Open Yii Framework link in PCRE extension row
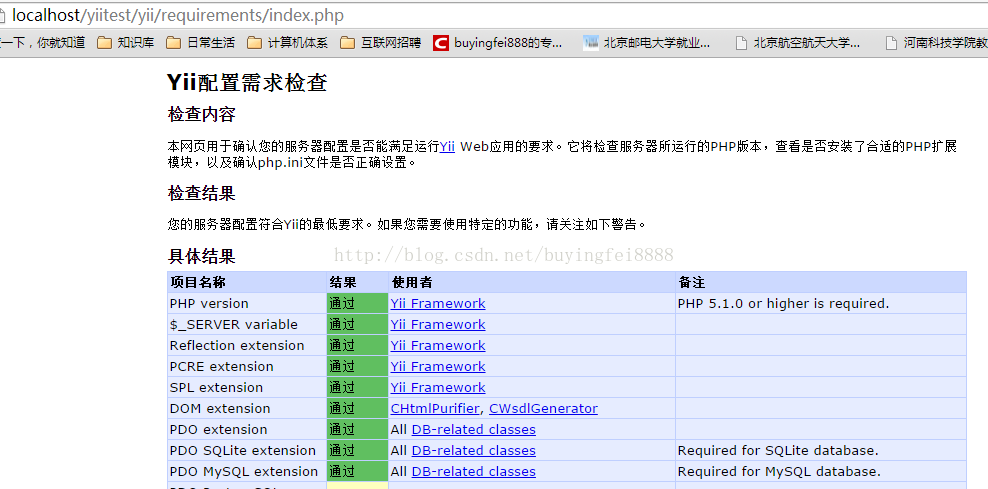 [438, 366]
